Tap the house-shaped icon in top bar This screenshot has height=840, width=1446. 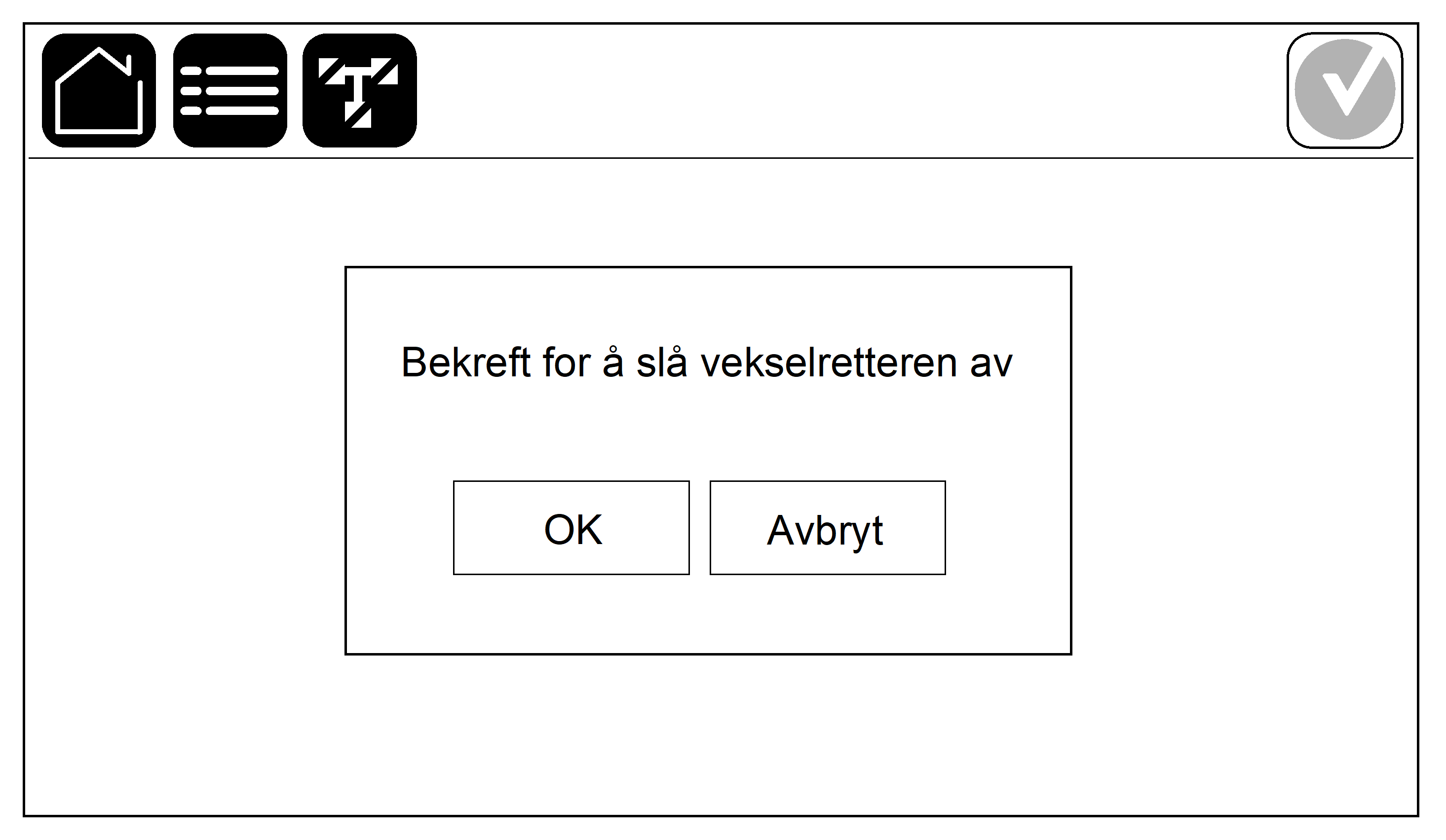tap(99, 91)
